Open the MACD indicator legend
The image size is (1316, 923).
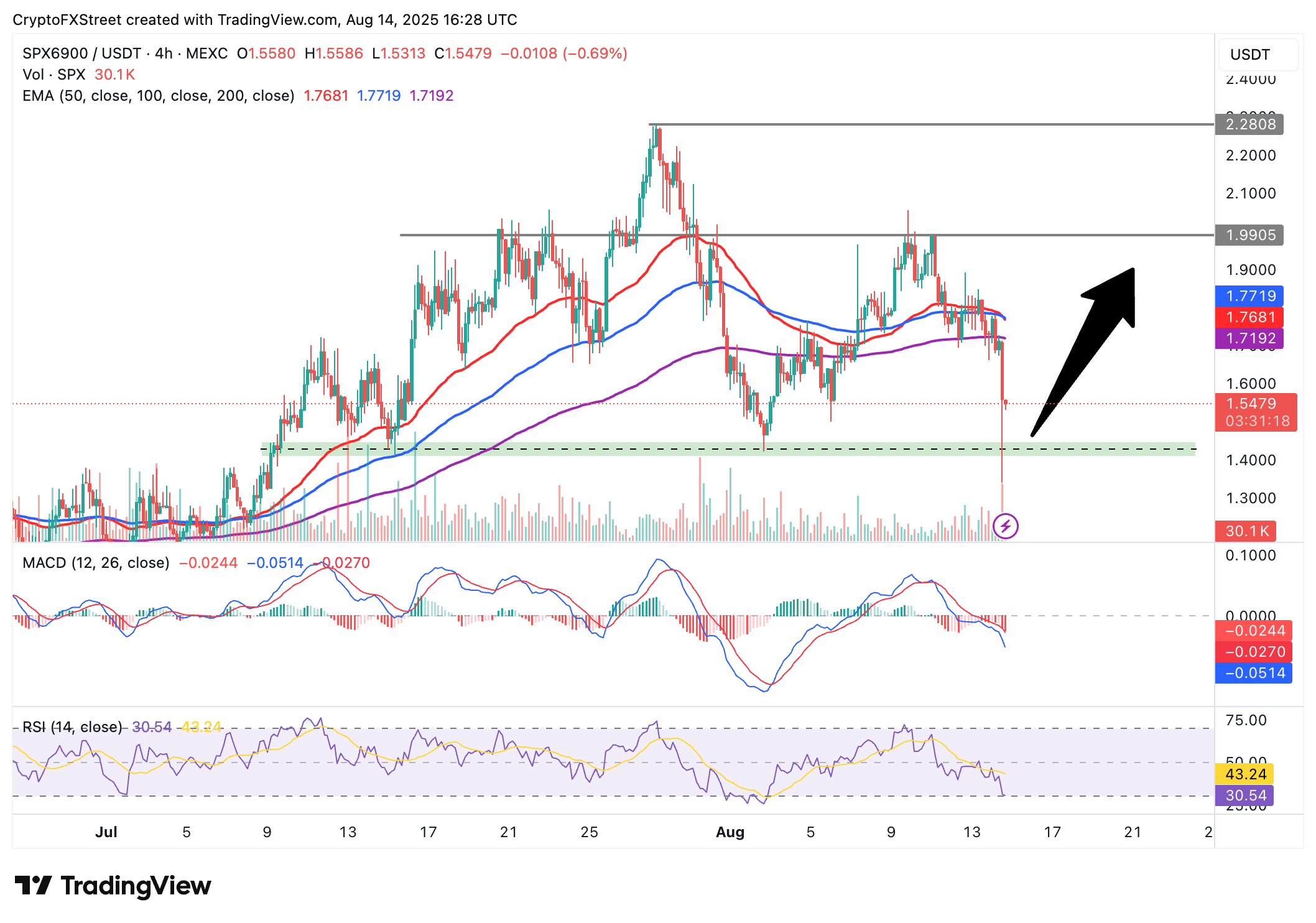(96, 563)
